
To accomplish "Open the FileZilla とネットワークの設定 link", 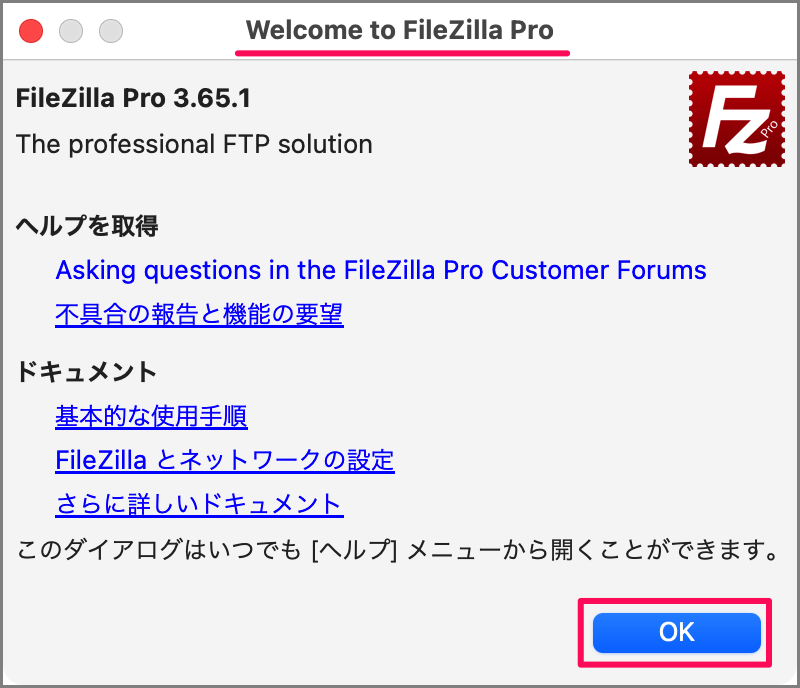I will (x=224, y=460).
